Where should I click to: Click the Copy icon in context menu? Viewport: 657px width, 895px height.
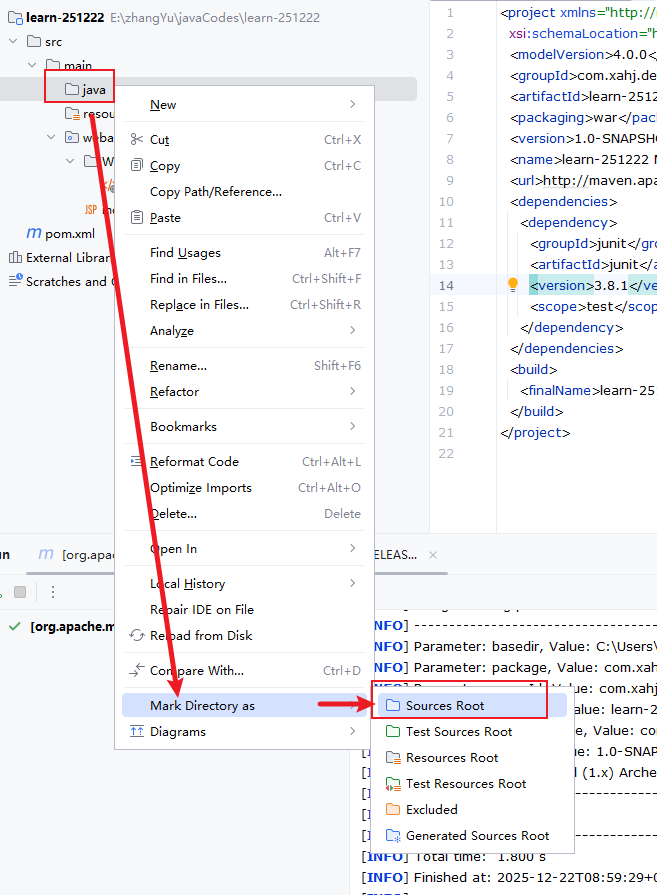136,166
